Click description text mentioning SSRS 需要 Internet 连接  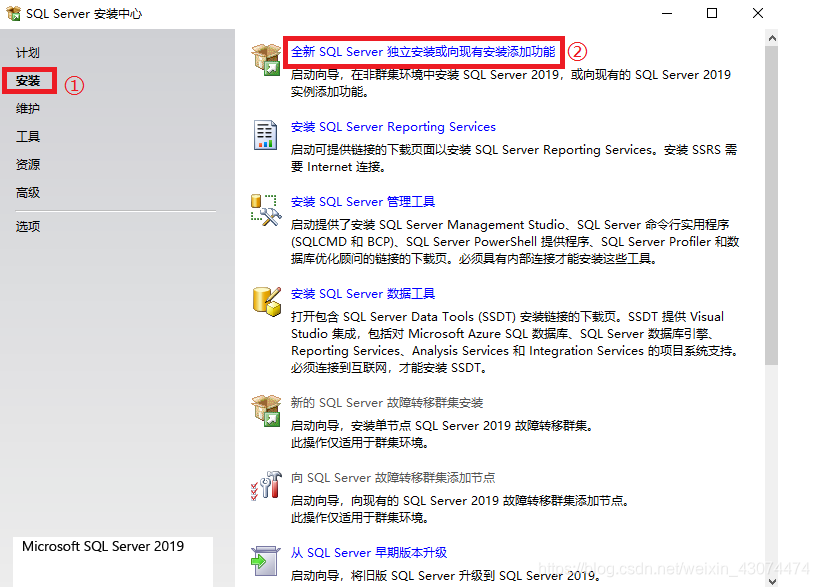514,158
